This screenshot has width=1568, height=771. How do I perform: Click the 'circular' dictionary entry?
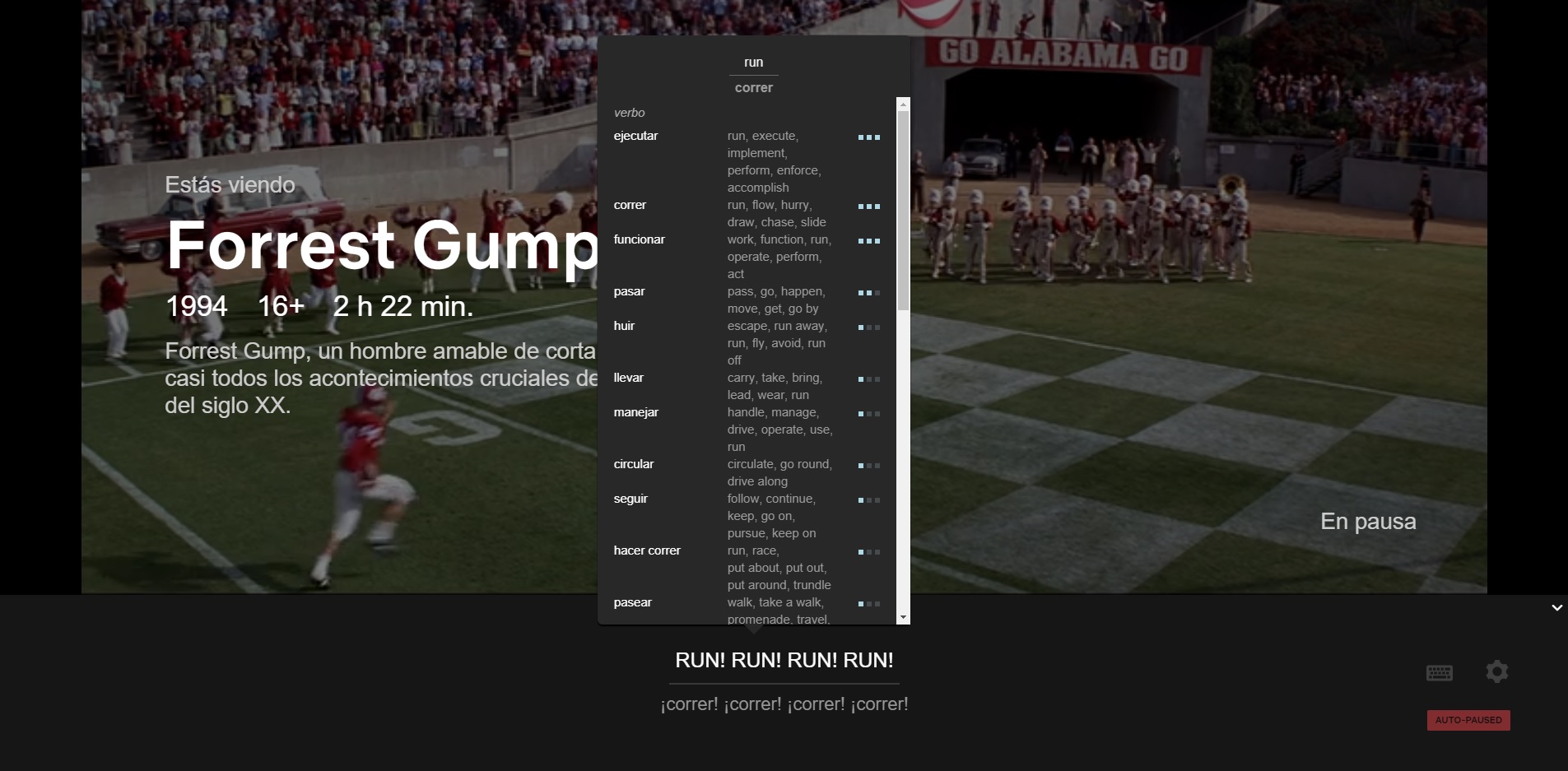click(633, 464)
